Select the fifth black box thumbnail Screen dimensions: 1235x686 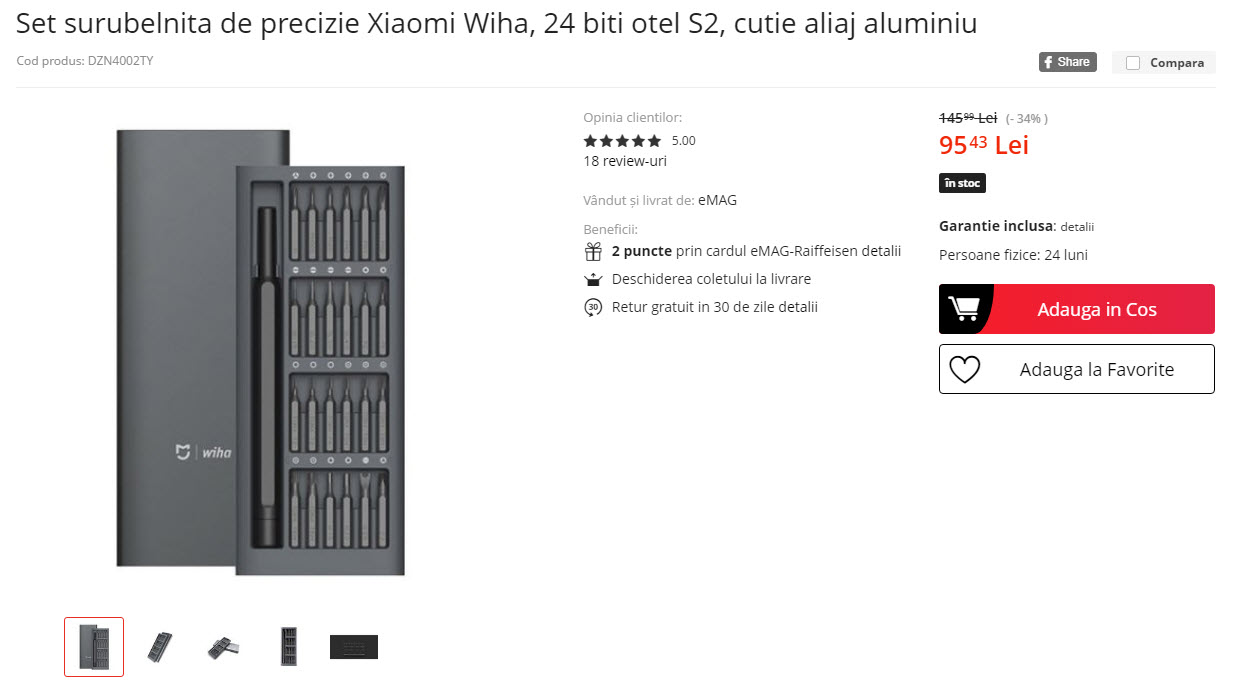coord(354,647)
